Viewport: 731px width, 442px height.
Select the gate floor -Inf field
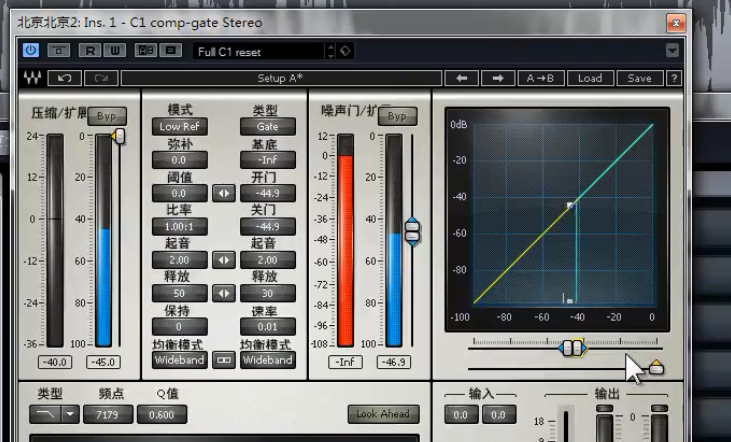[268, 160]
